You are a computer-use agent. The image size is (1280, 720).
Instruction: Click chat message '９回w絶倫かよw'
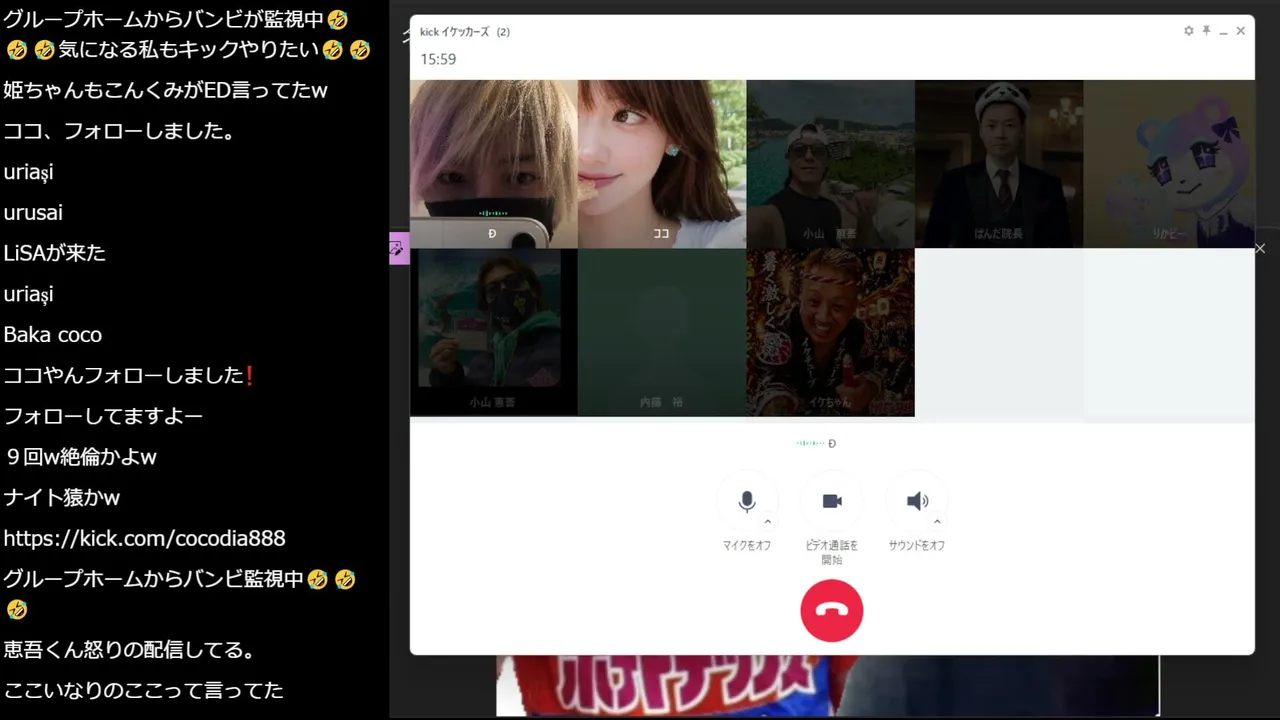pyautogui.click(x=80, y=457)
